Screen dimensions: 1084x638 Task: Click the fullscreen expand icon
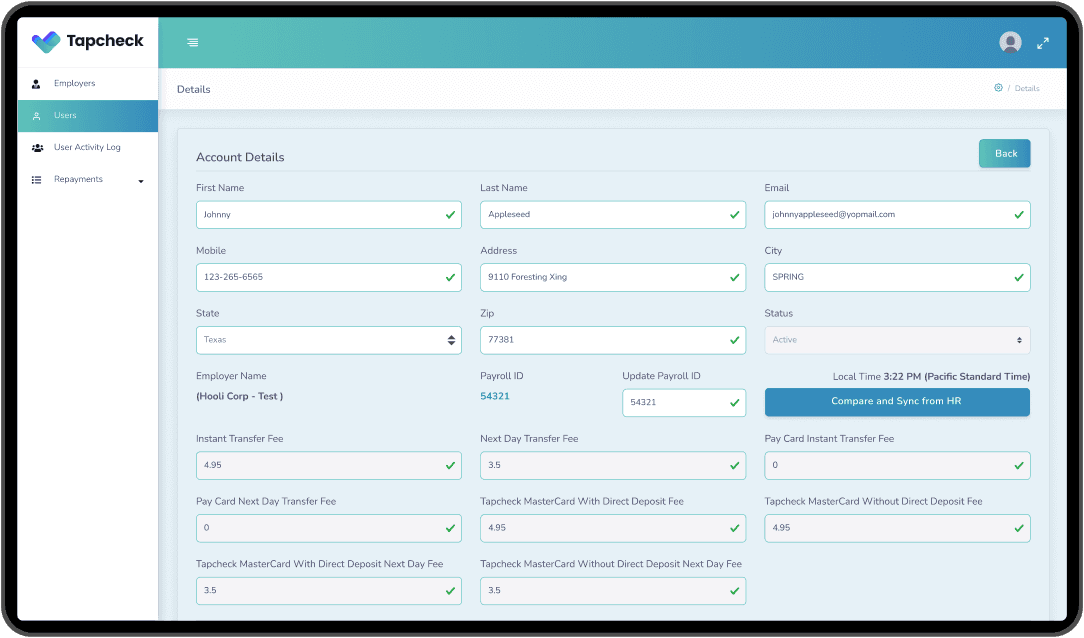pyautogui.click(x=1042, y=43)
